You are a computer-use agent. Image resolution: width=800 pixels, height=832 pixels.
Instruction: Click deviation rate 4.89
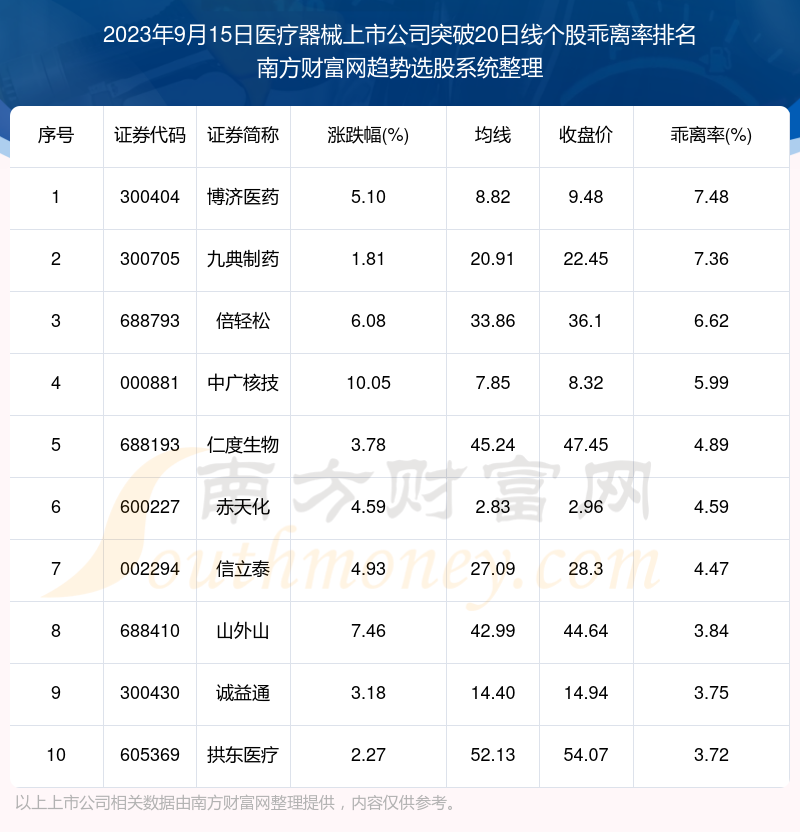tap(711, 445)
